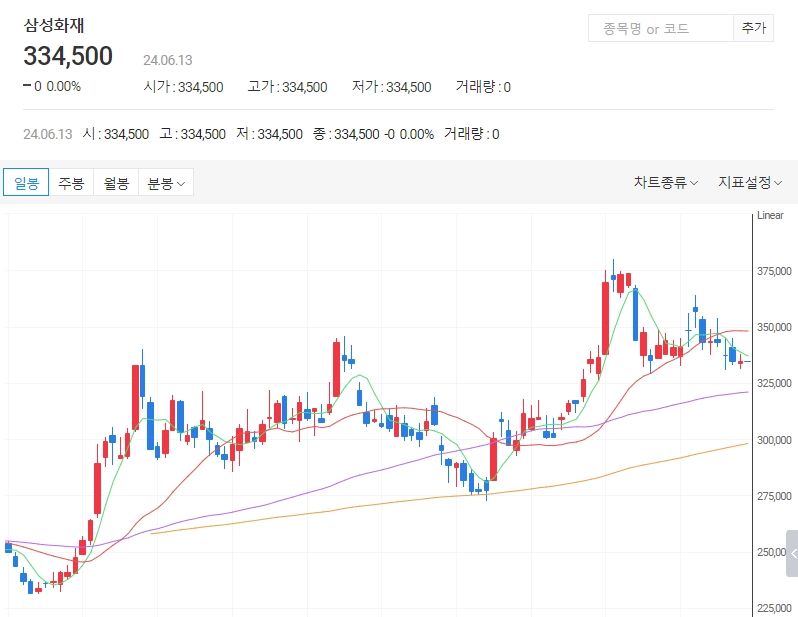Viewport: 798px width, 617px height.
Task: Expand the side panel arrow at right edge
Action: point(792,553)
